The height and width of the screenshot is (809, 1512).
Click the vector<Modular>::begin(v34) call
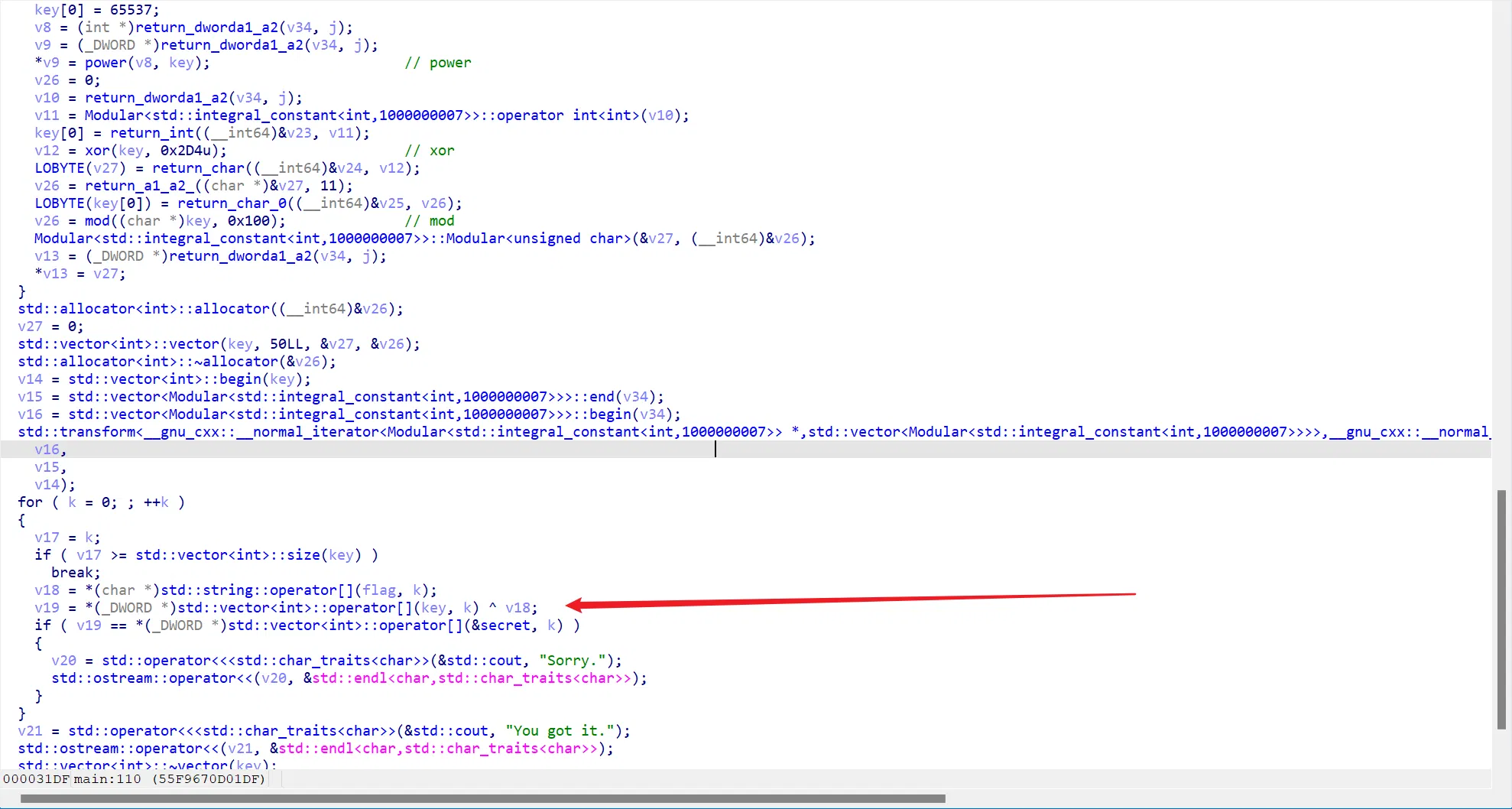pyautogui.click(x=374, y=414)
